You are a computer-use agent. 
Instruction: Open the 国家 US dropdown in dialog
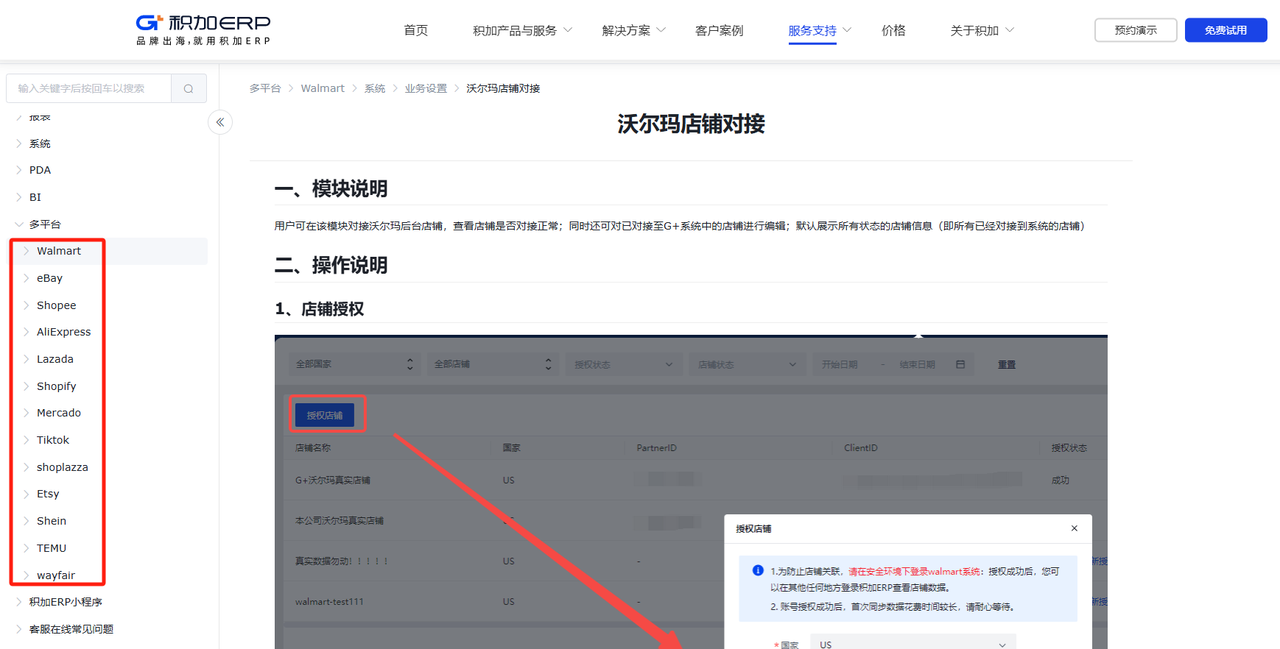(x=913, y=642)
